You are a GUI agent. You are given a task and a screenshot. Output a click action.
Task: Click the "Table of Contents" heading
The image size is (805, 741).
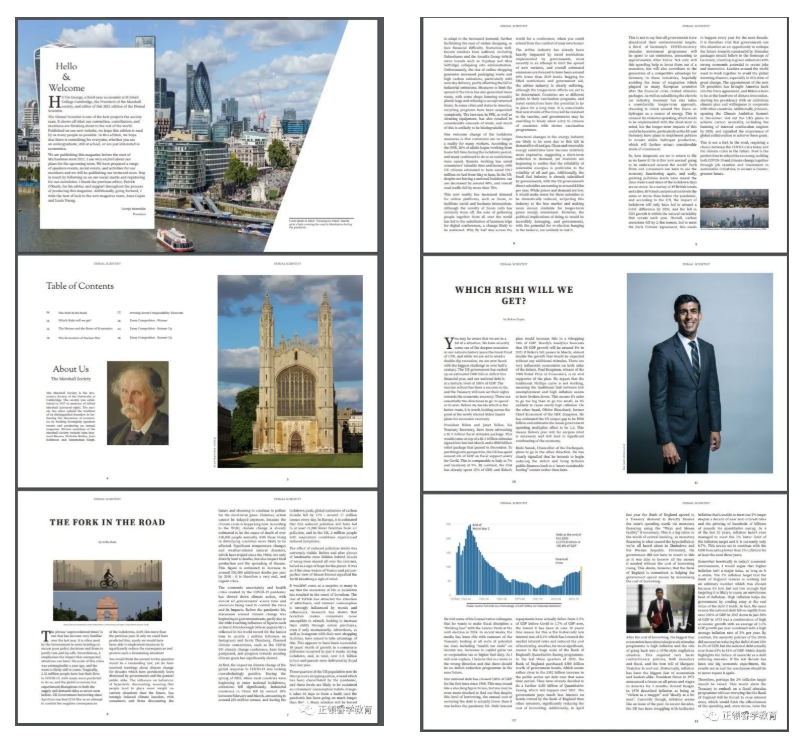[x=80, y=286]
